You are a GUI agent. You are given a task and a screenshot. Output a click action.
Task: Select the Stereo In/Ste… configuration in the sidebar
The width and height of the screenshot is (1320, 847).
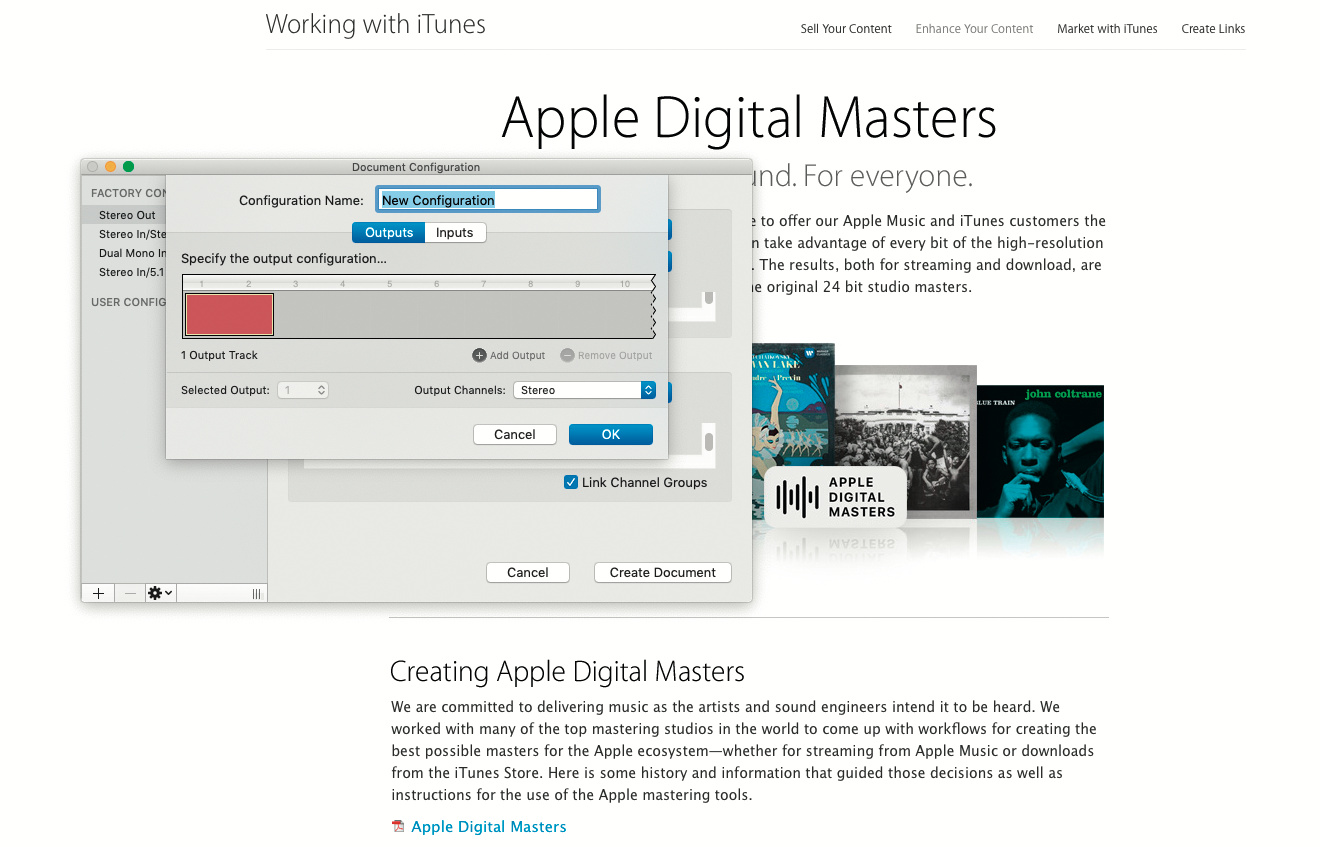pos(132,234)
